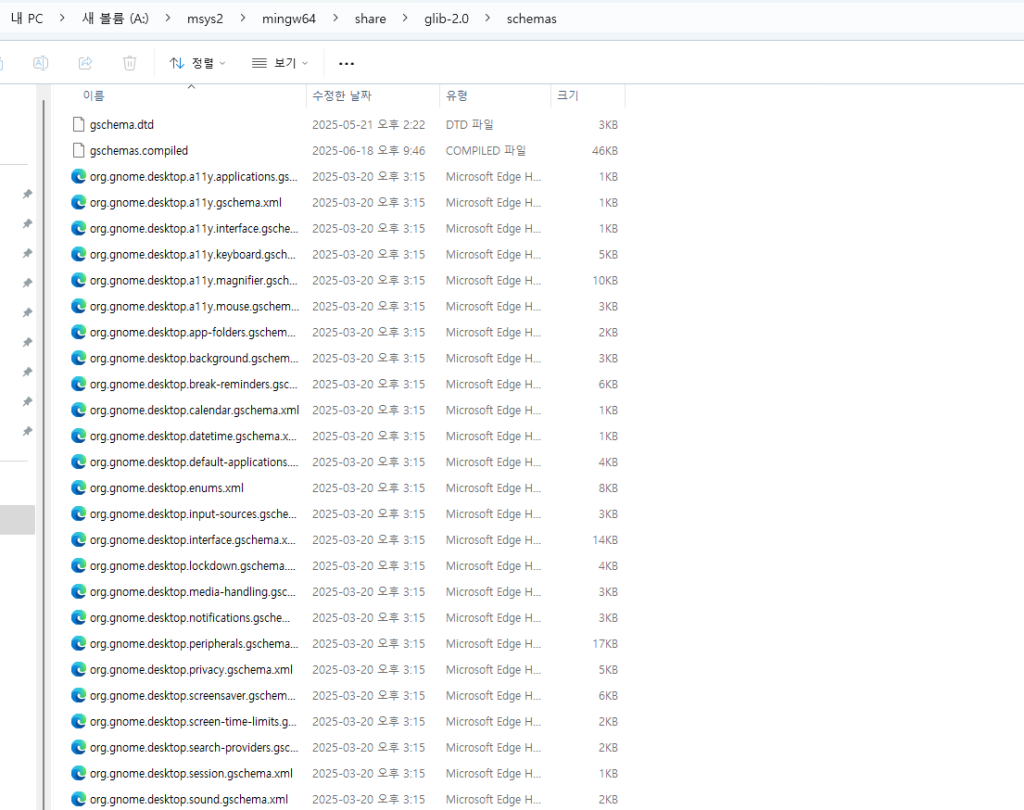Select org.gnome.desktop.sound.gschema.xml file name
The width and height of the screenshot is (1024, 810).
pos(189,800)
